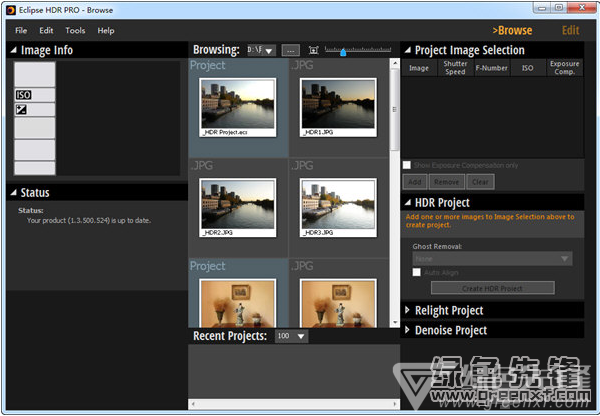Select the _HDR2.JPG thumbnail
The width and height of the screenshot is (600, 416).
coord(238,208)
